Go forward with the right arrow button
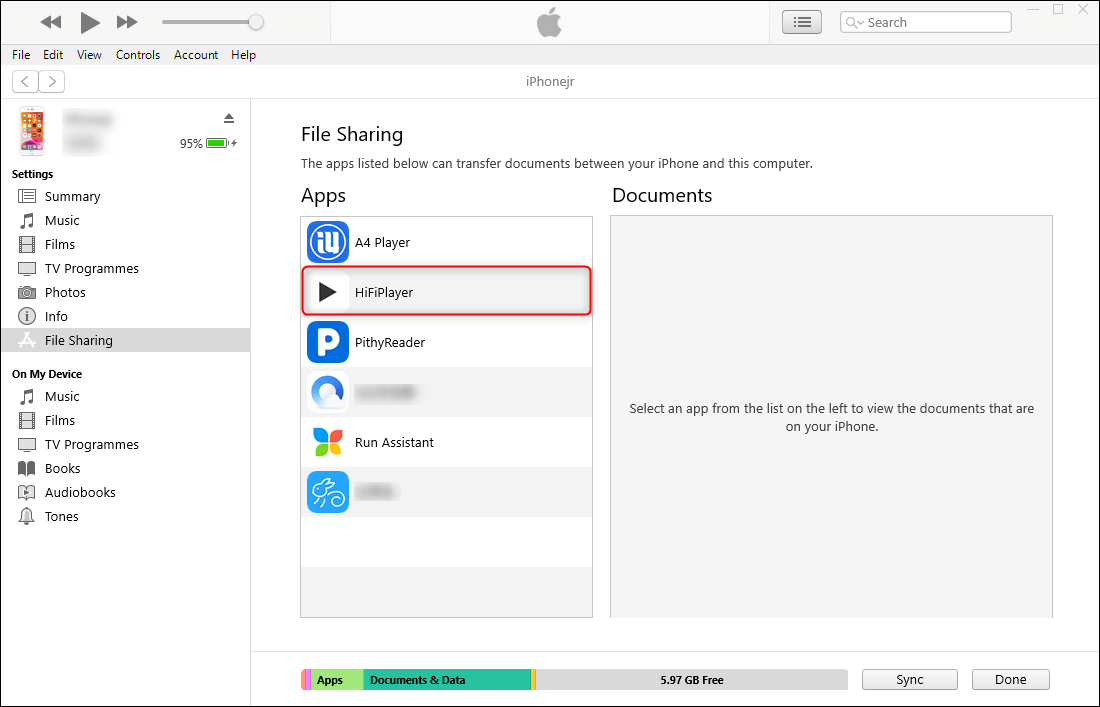Screen dimensions: 1100x707 52,81
